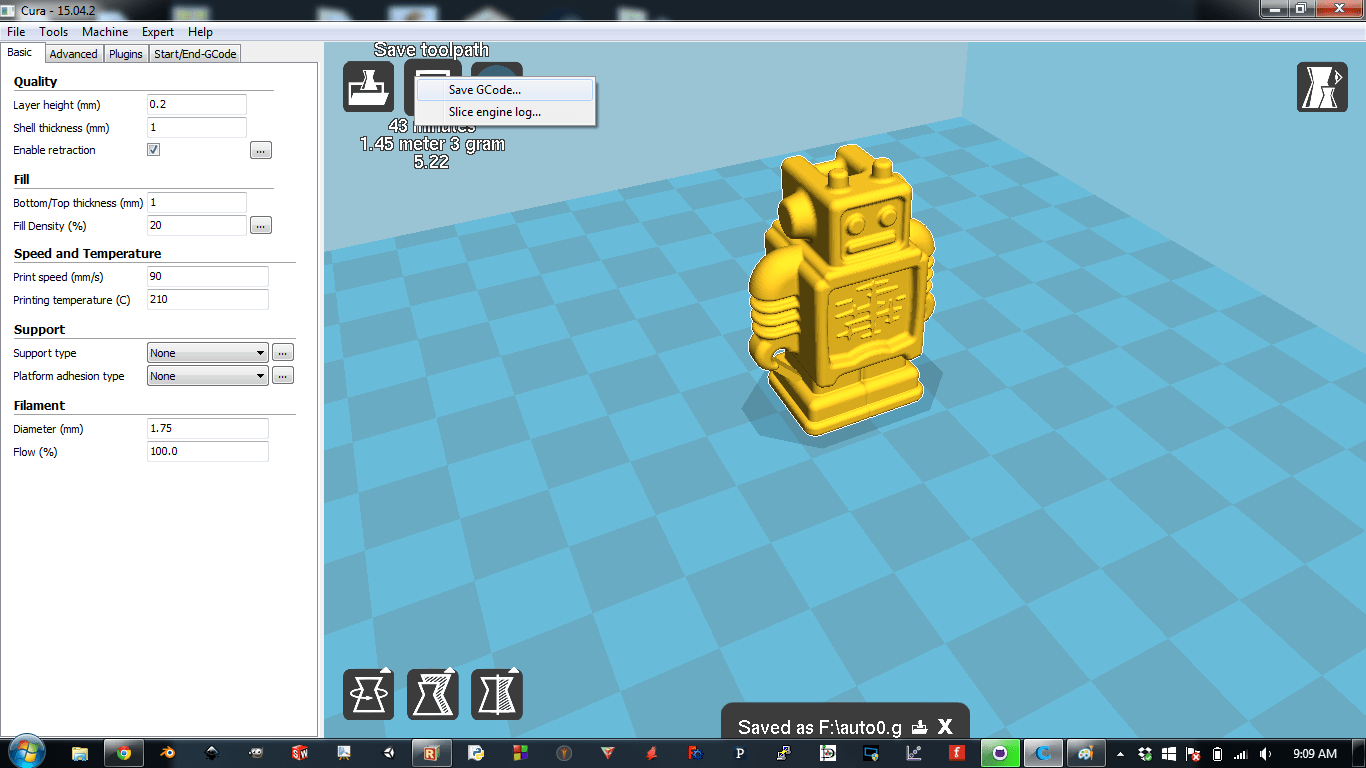1366x768 pixels.
Task: Open the Tools menu
Action: click(54, 32)
